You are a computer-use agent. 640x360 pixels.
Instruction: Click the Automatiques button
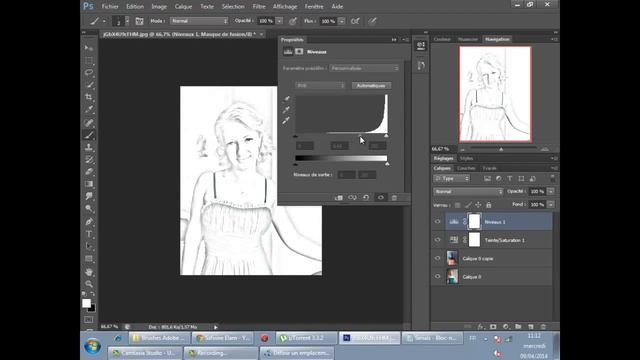[371, 85]
